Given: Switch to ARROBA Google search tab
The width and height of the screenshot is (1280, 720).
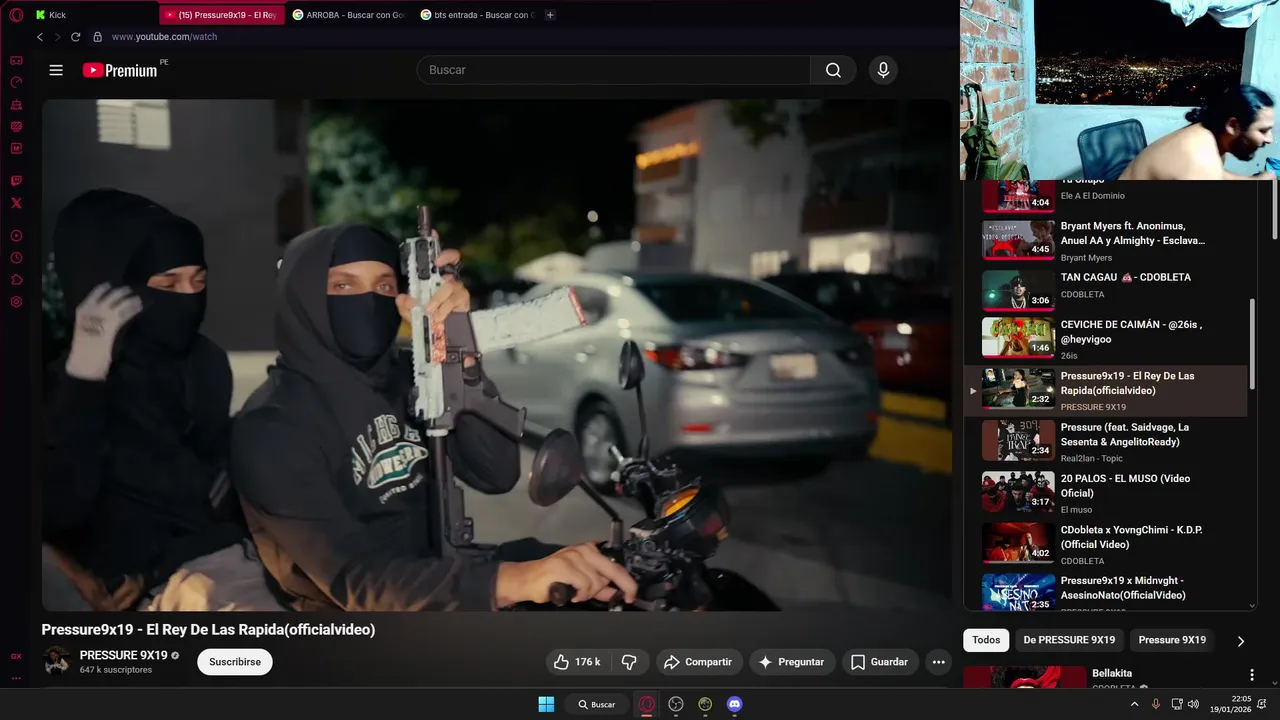Looking at the screenshot, I should point(347,15).
